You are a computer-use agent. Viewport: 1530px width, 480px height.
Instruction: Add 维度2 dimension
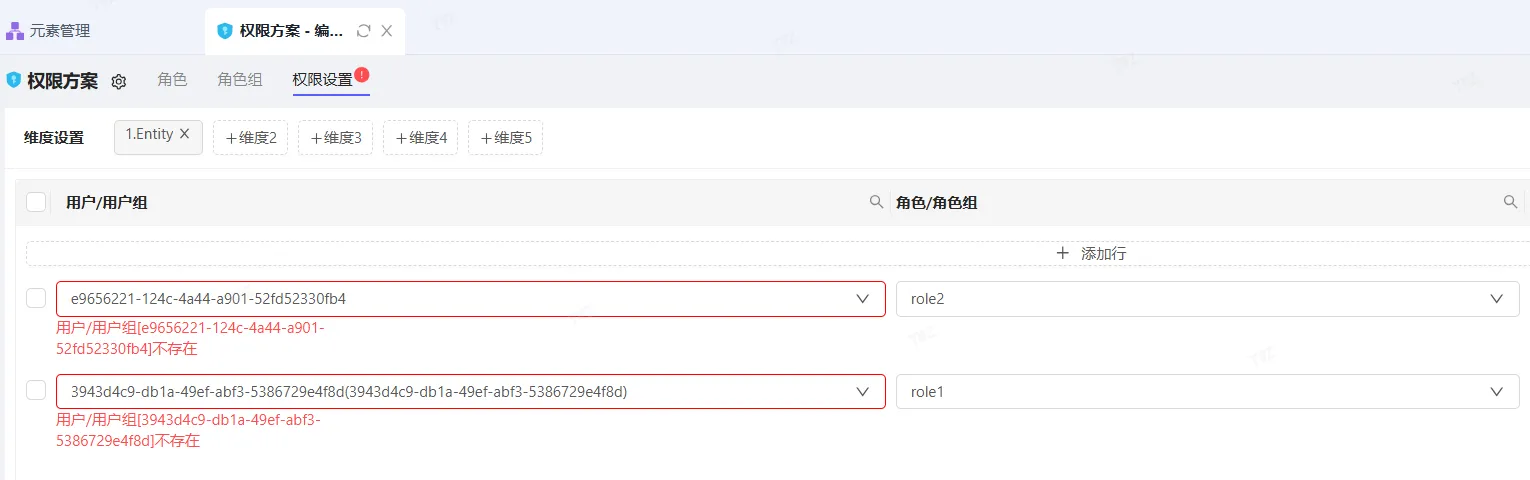(250, 138)
